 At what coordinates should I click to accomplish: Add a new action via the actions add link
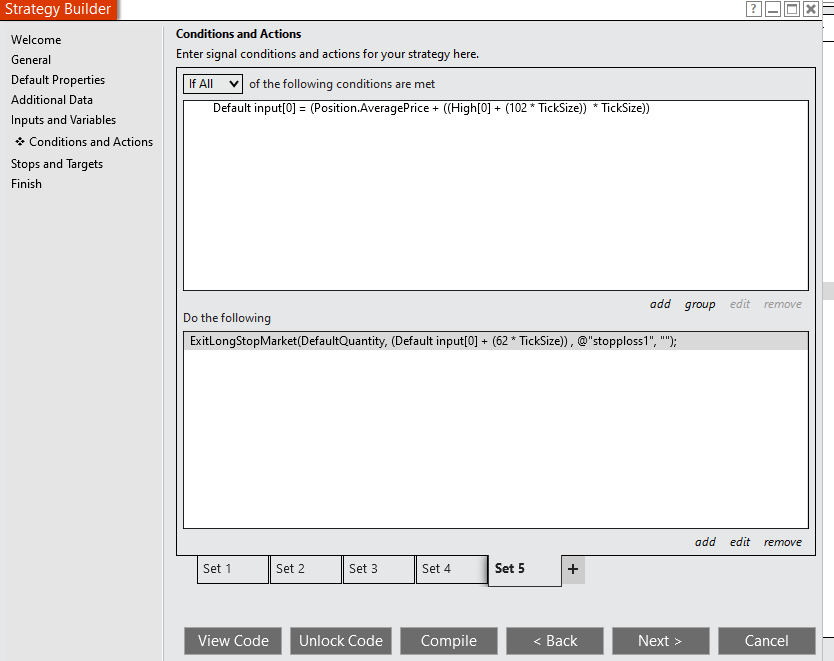705,541
